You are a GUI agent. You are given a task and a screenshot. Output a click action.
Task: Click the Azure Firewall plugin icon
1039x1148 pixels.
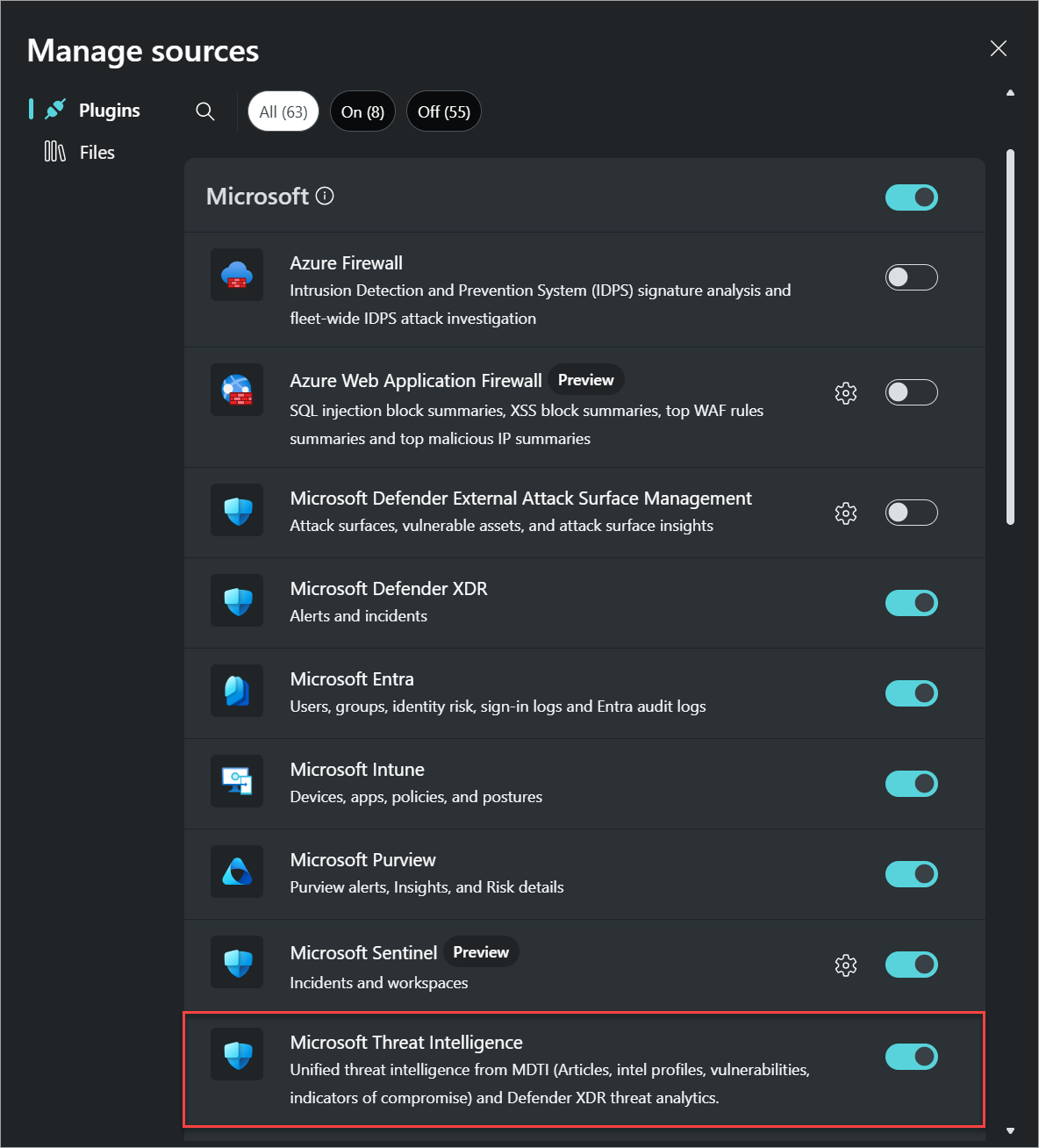pyautogui.click(x=236, y=274)
